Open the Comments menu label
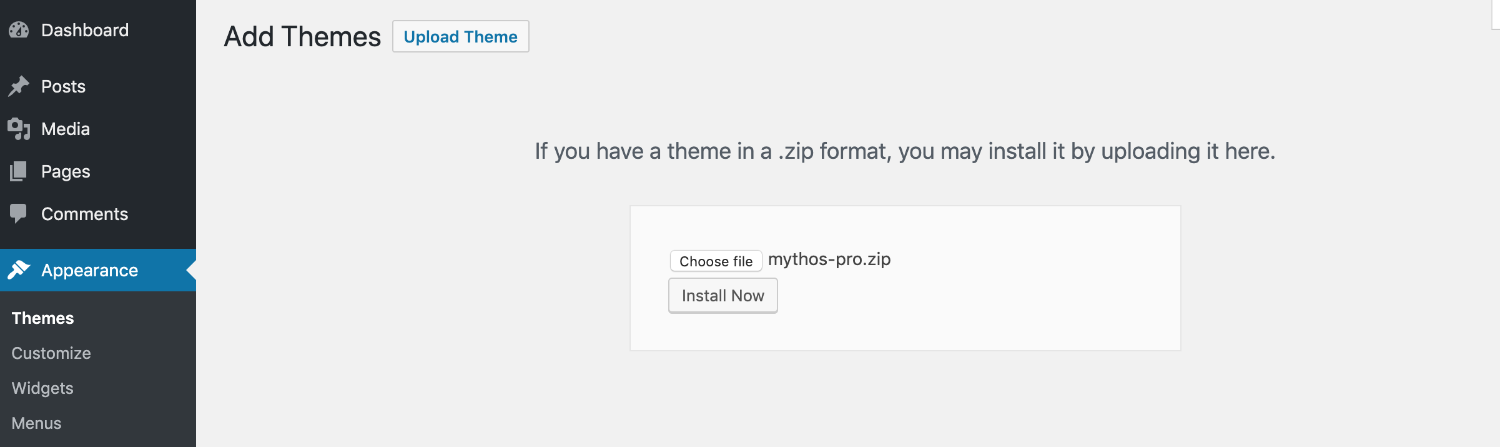 point(84,214)
